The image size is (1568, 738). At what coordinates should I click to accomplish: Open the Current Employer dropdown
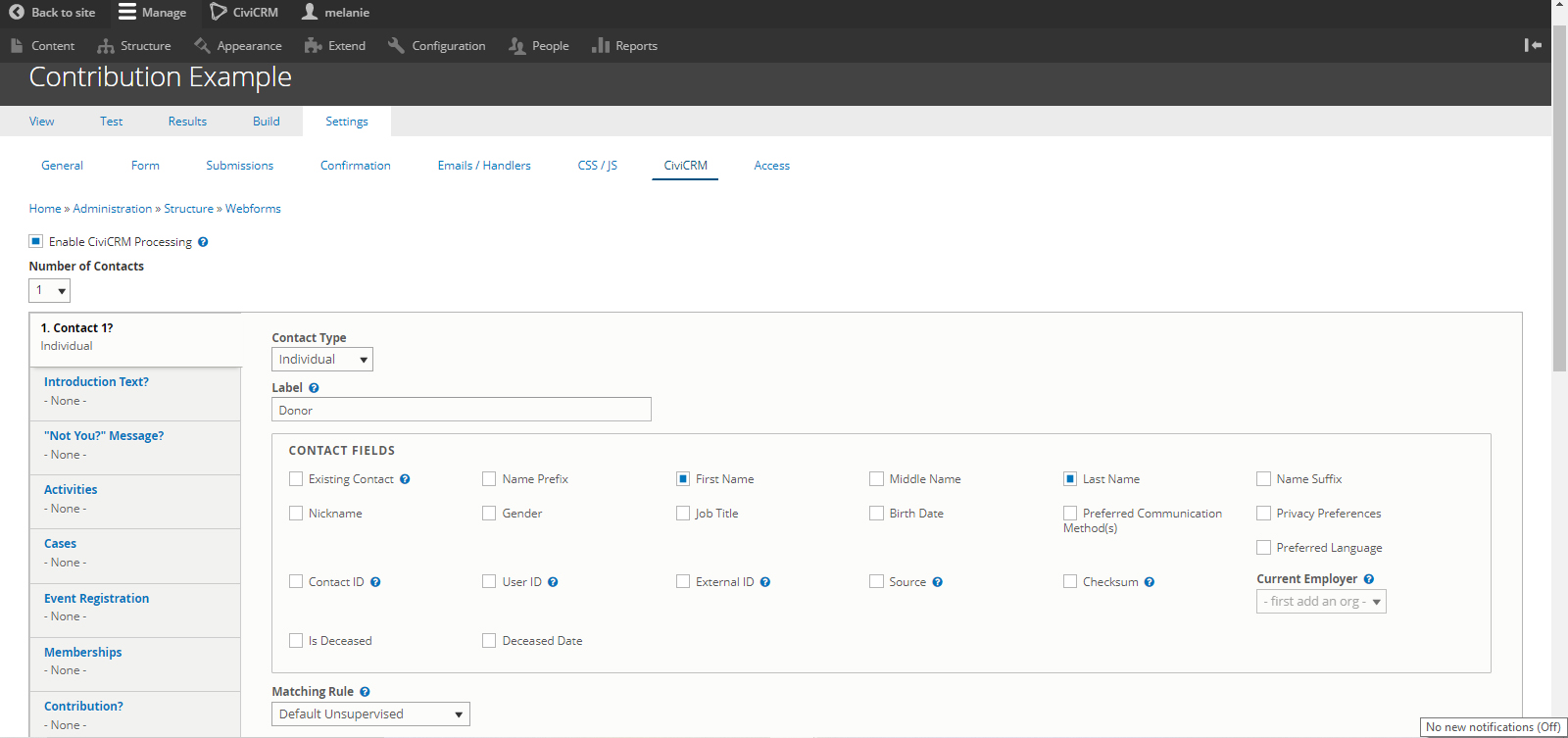pyautogui.click(x=1321, y=602)
